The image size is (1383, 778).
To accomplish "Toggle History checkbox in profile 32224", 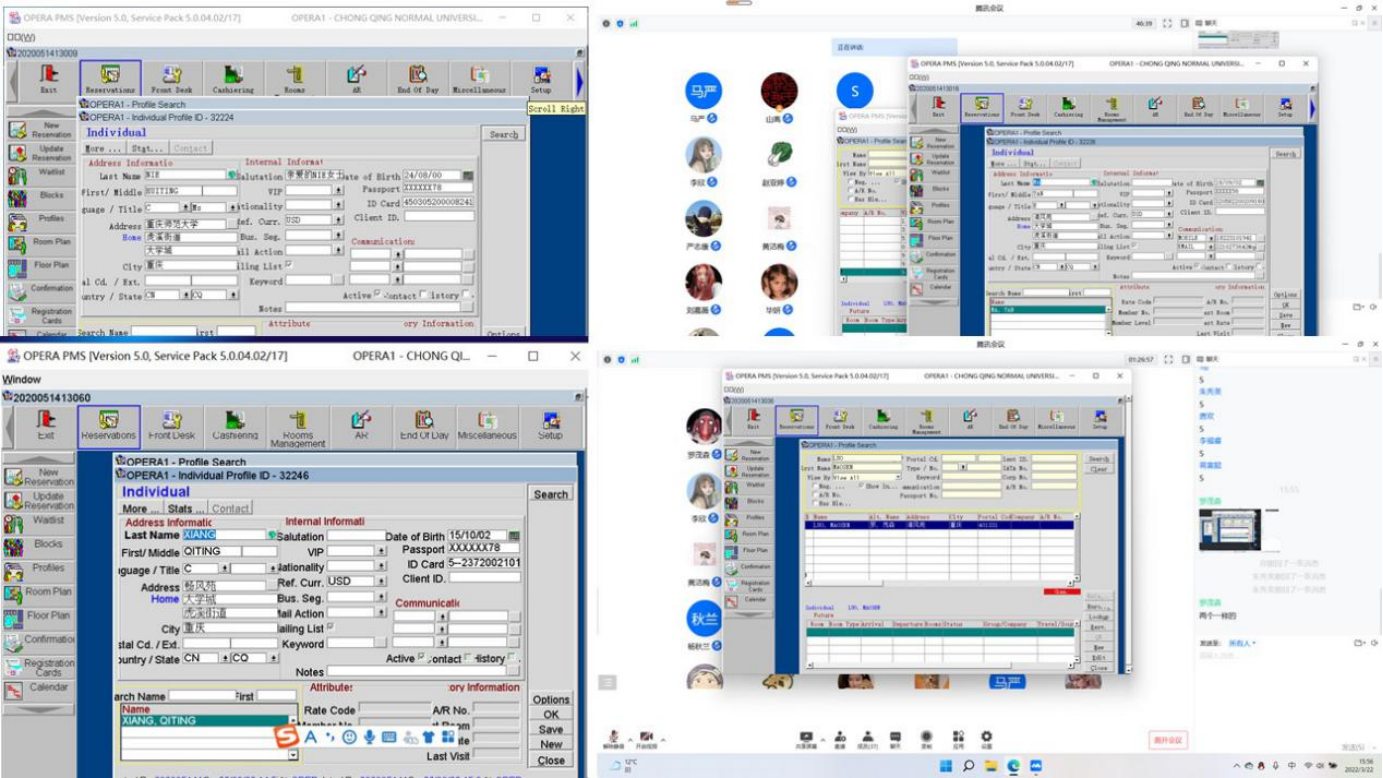I will 466,295.
